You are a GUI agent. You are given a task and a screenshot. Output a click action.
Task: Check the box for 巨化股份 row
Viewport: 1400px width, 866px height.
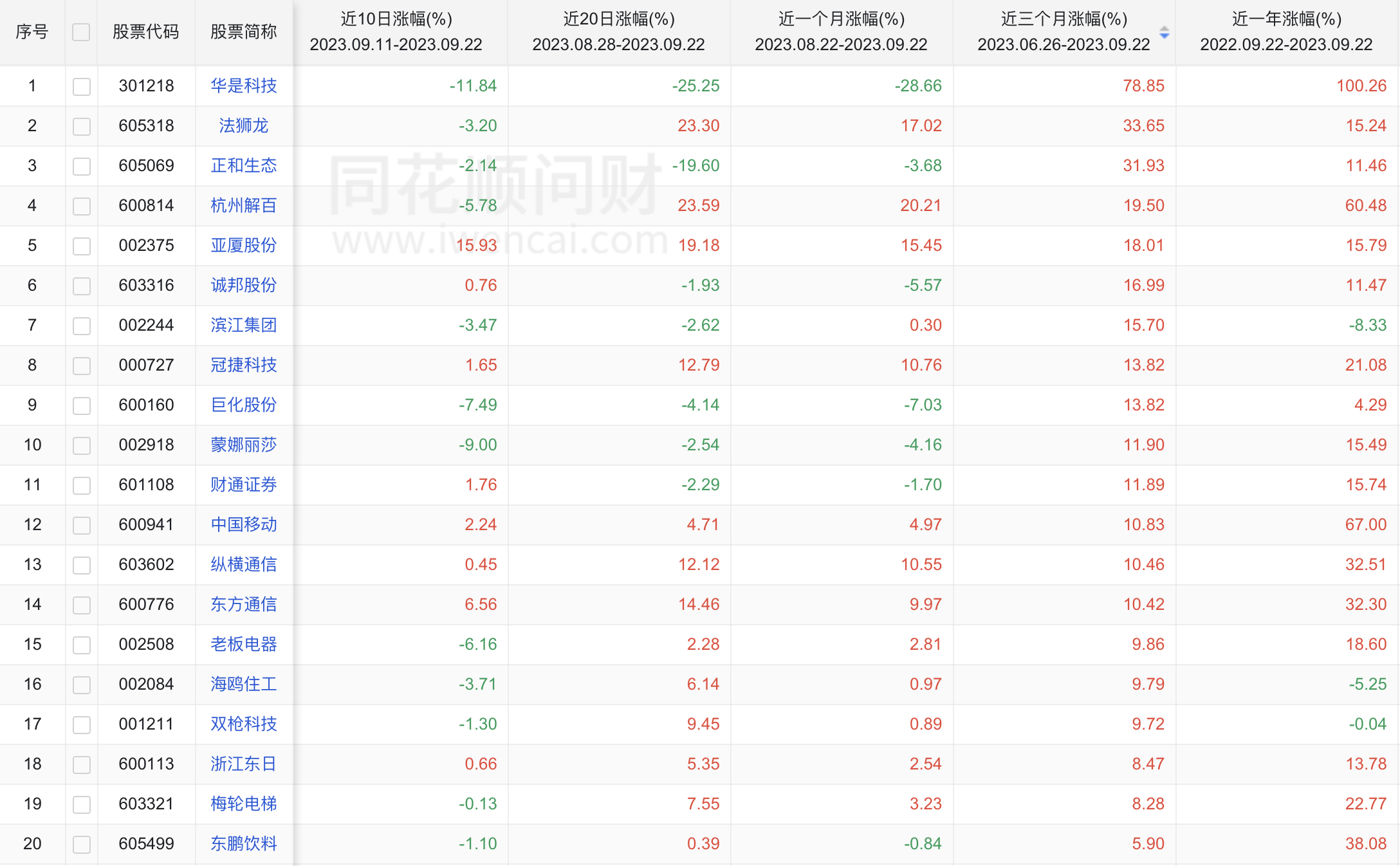point(82,405)
